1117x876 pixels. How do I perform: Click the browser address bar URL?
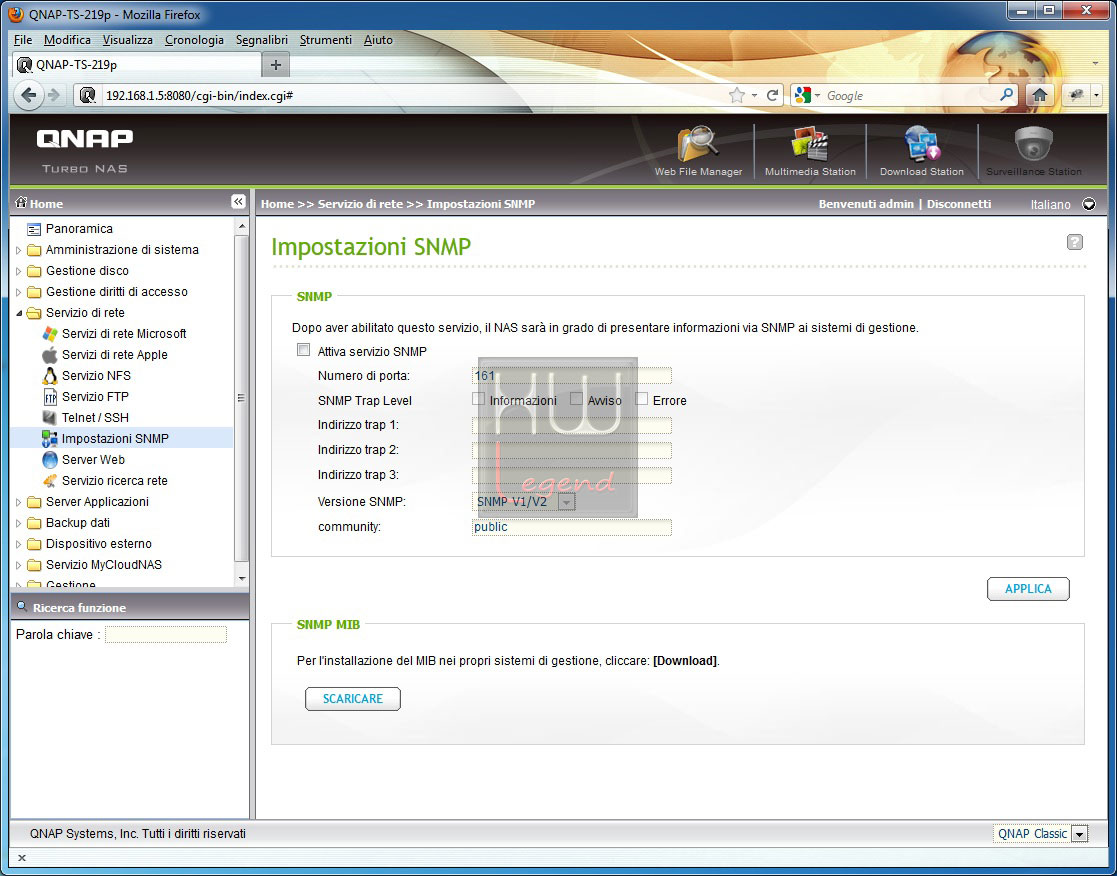[x=199, y=95]
